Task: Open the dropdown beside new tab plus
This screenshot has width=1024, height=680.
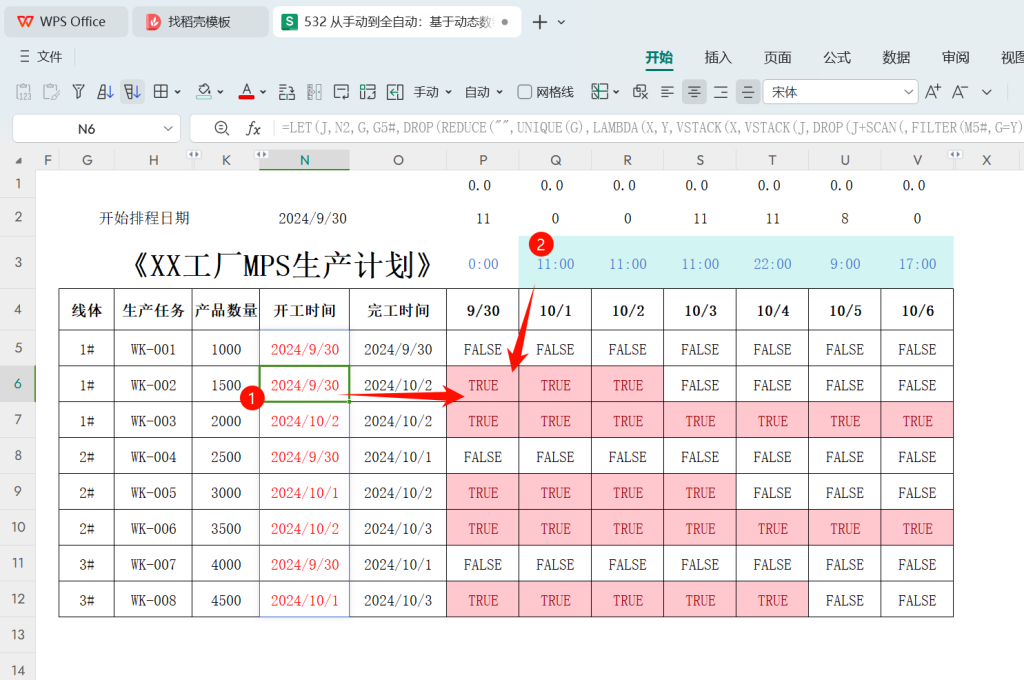Action: (562, 22)
